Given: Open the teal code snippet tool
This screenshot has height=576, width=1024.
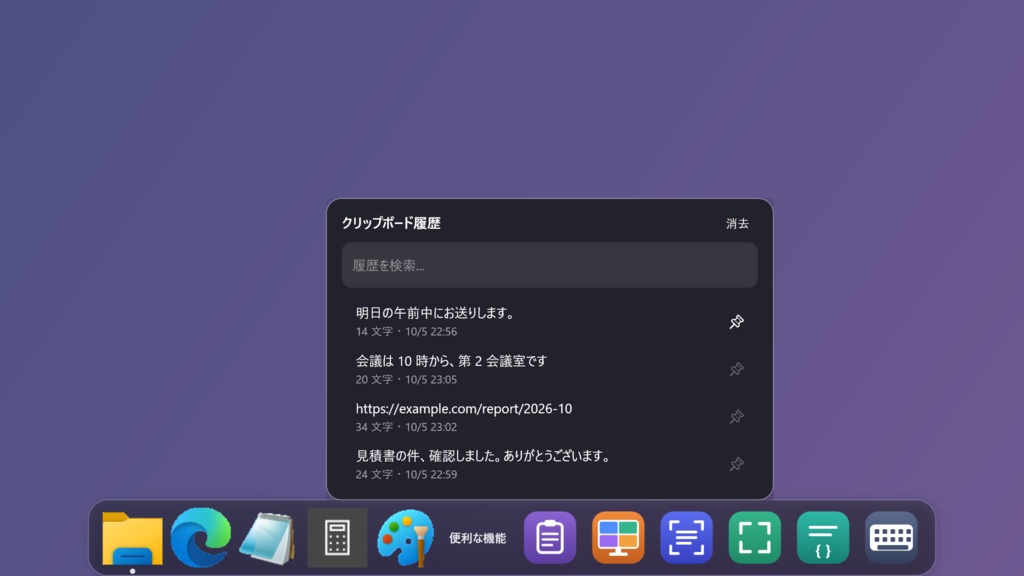Looking at the screenshot, I should [823, 537].
